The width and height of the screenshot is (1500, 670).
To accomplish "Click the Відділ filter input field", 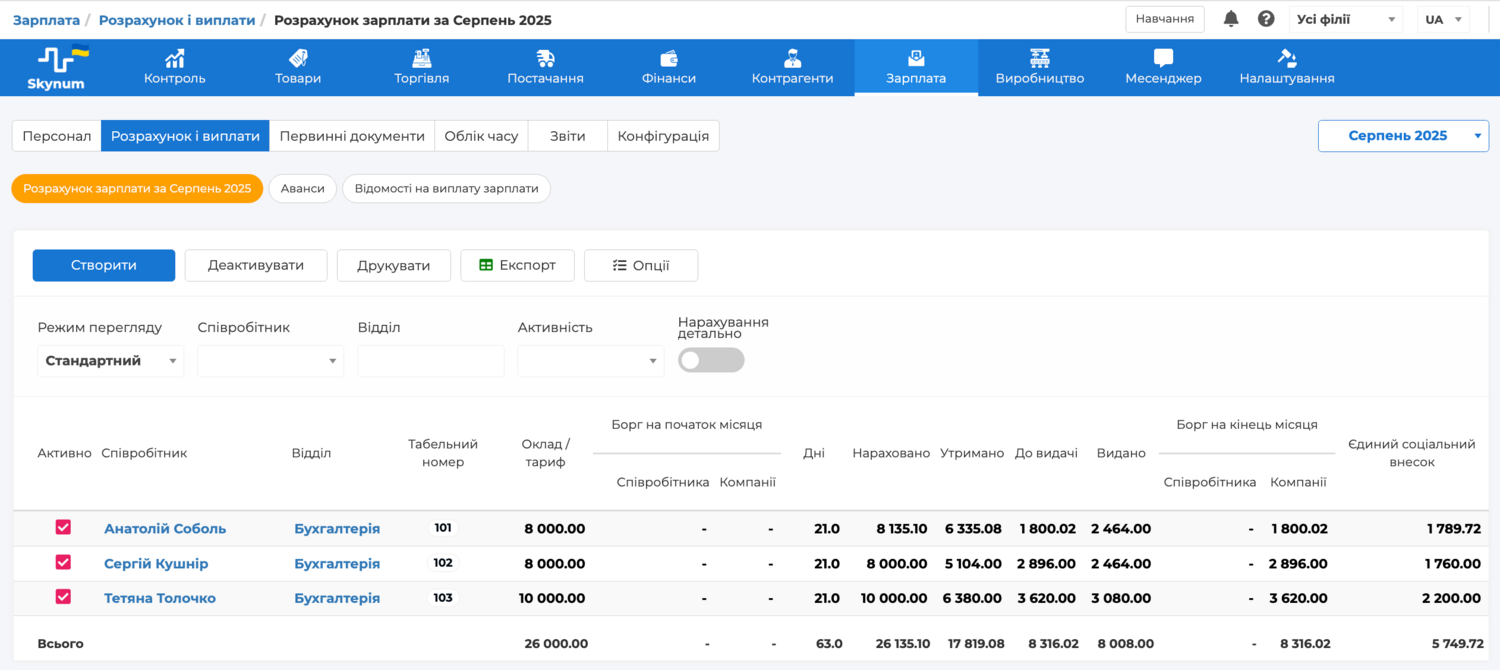I will pos(431,361).
